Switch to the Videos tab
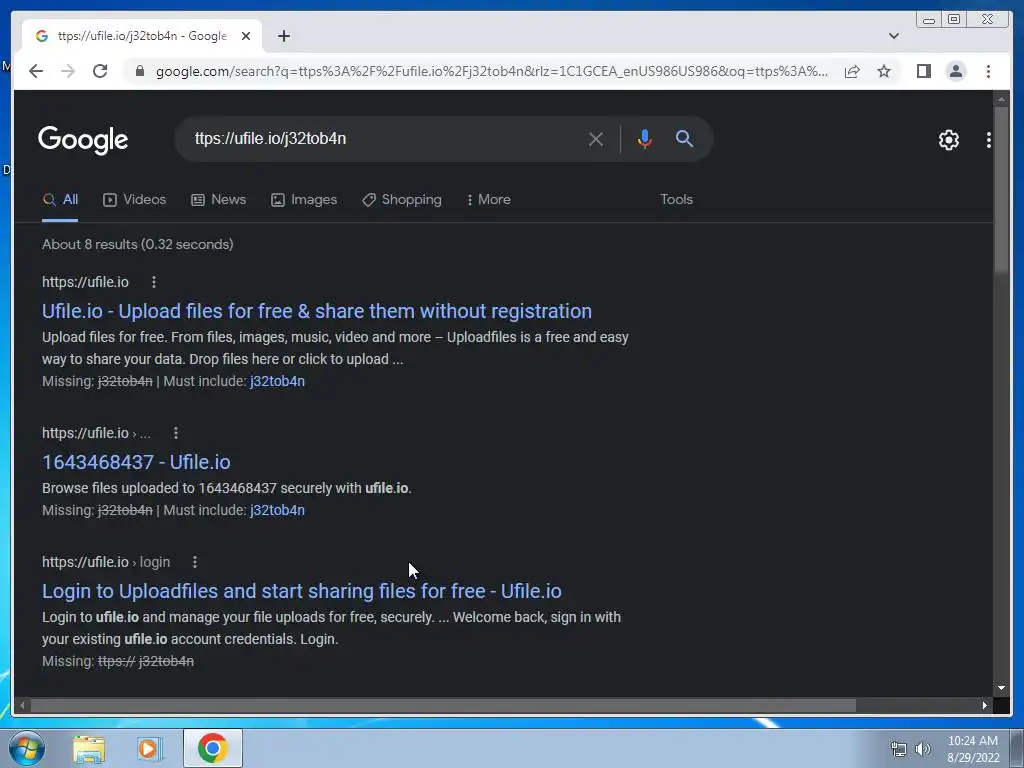The width and height of the screenshot is (1024, 768). (x=135, y=200)
